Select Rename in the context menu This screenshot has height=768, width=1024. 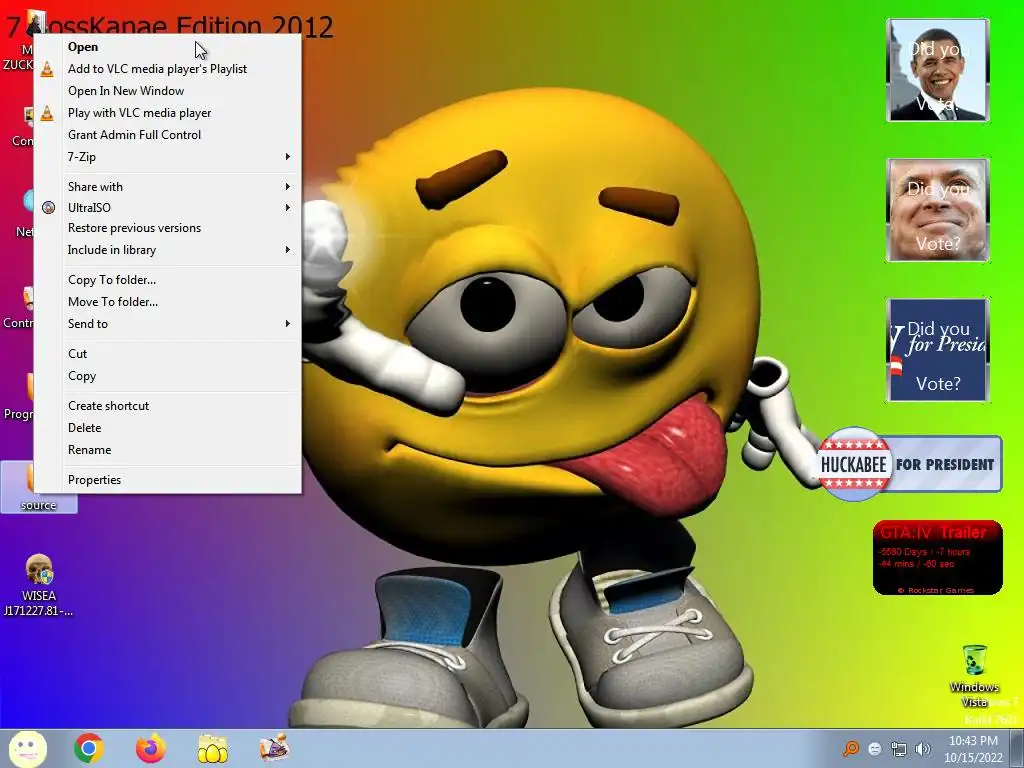click(x=168, y=450)
